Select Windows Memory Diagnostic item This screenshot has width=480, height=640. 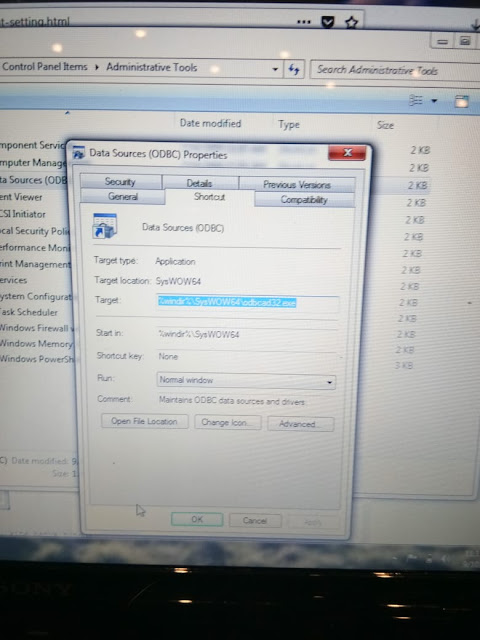(37, 344)
